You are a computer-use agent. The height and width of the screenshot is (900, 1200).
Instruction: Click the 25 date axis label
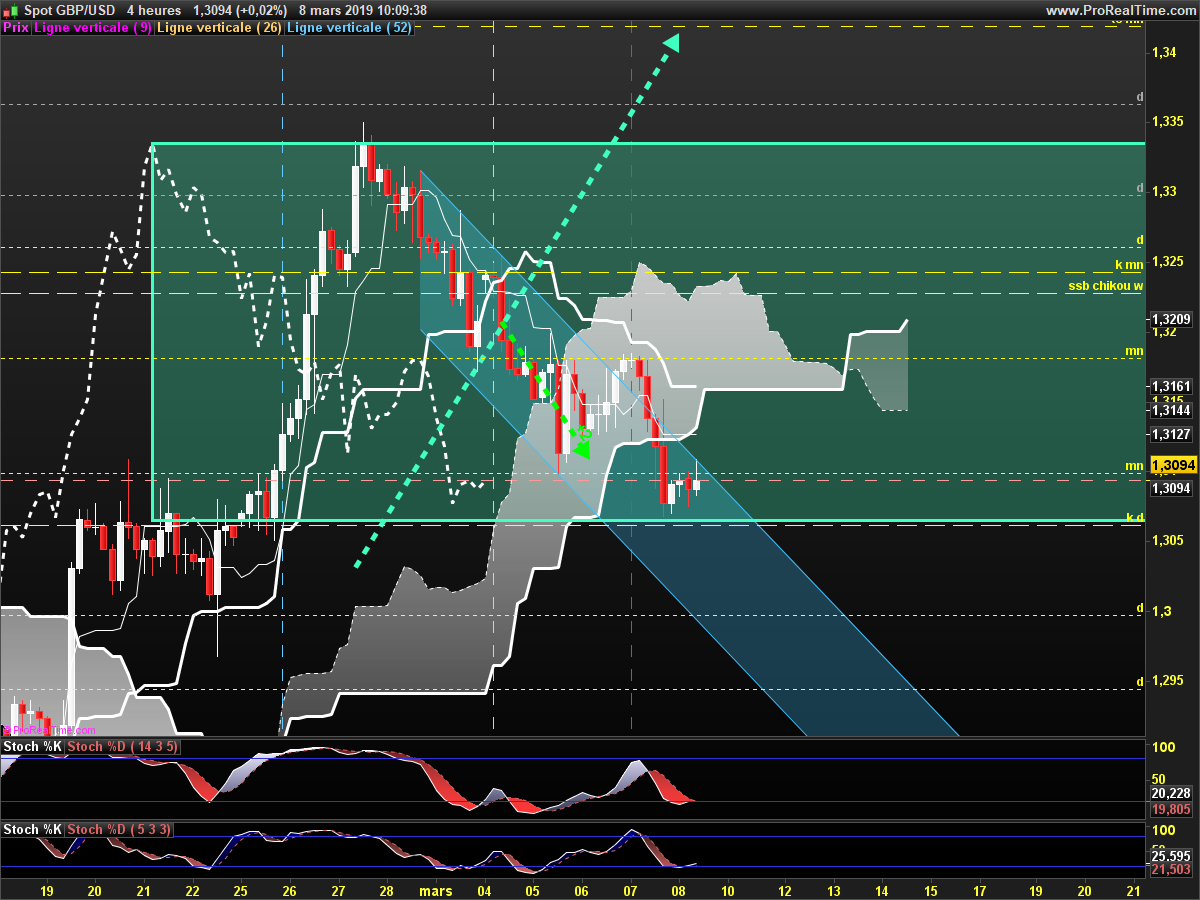[x=240, y=889]
